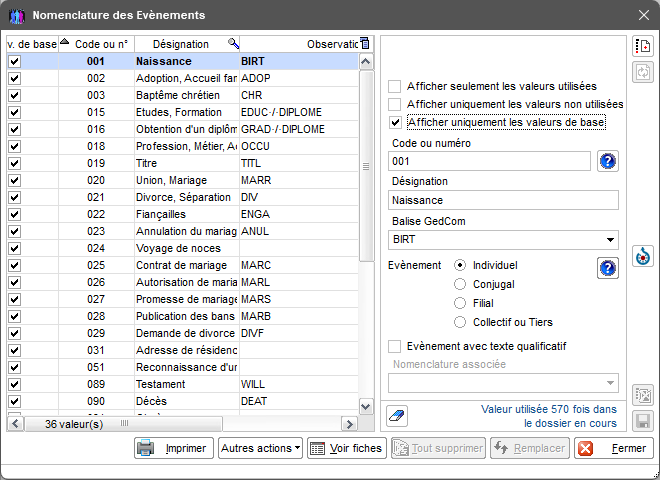Enable Afficher seulement les valeurs utilisées
Screen dimensions: 660x480
[x=394, y=86]
